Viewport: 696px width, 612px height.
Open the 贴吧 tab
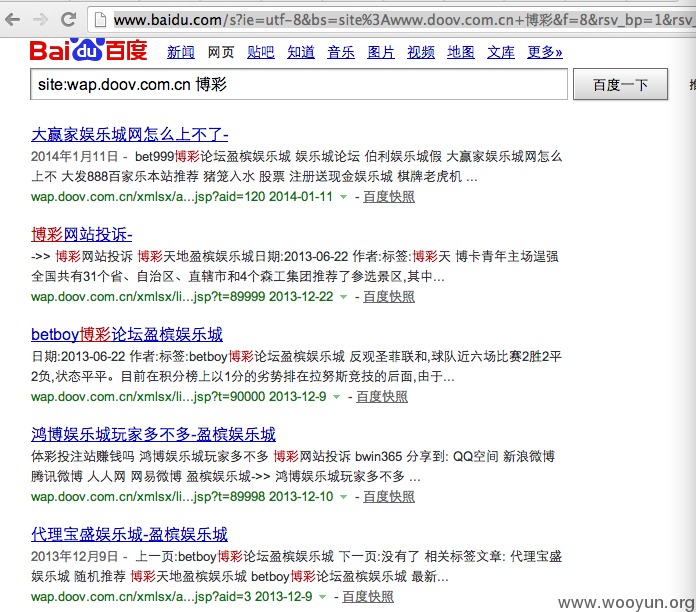[x=261, y=52]
